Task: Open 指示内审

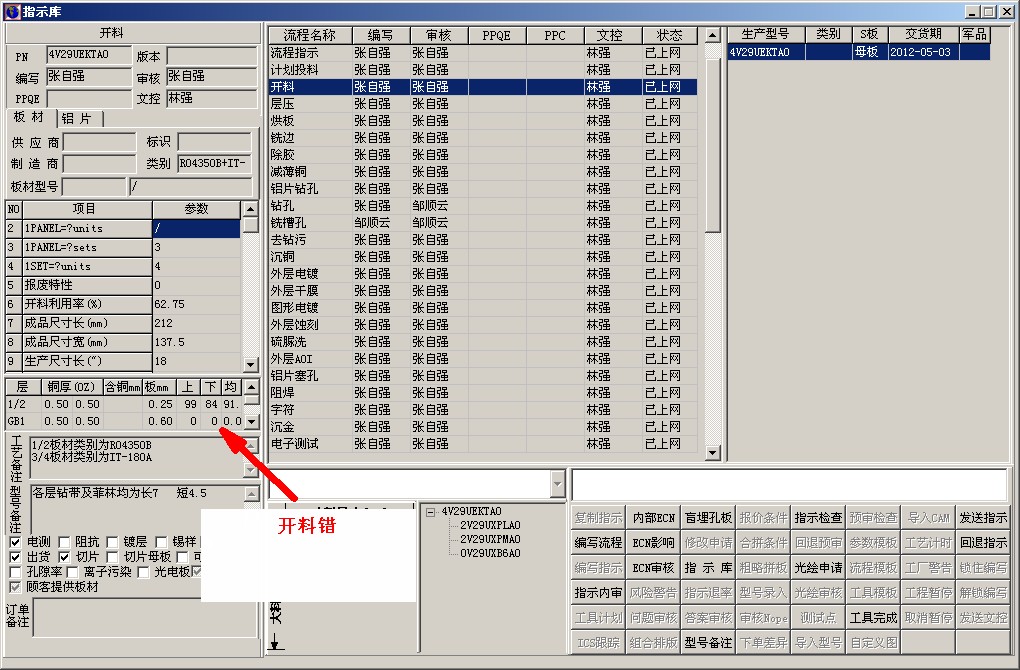Action: [598, 593]
